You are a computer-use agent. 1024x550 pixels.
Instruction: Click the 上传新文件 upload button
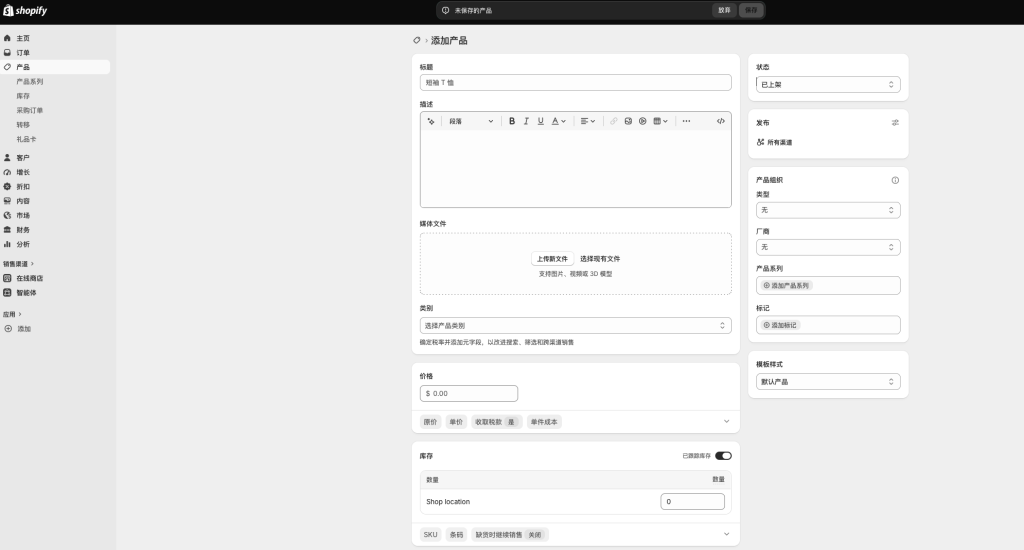(x=552, y=259)
